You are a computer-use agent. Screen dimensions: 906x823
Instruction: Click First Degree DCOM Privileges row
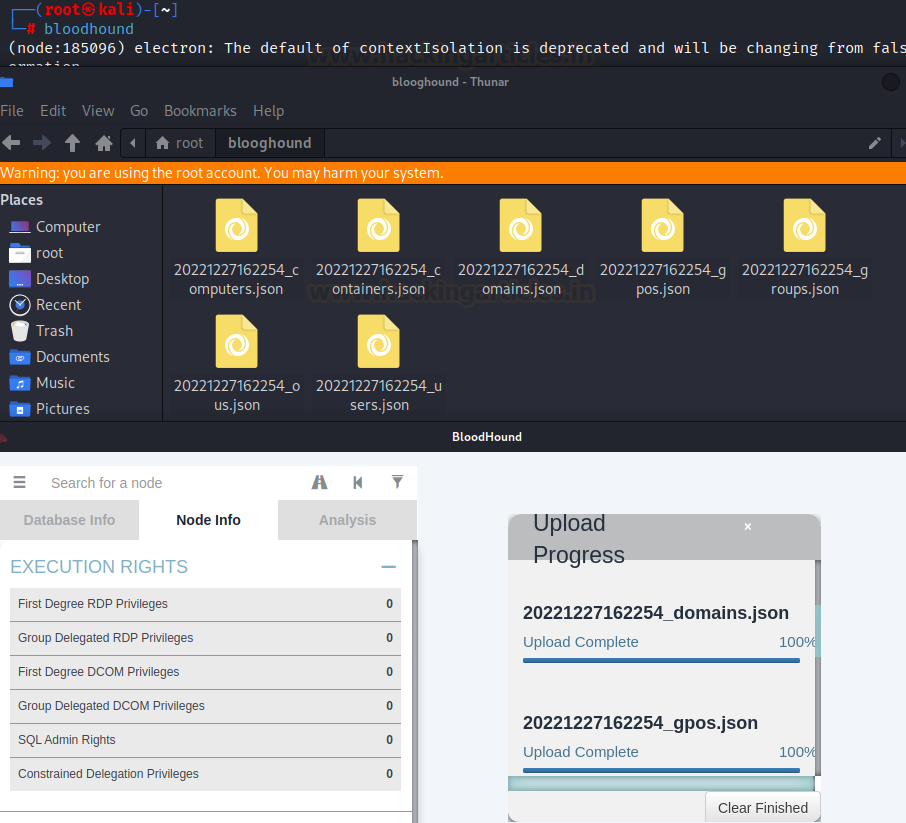click(x=205, y=672)
